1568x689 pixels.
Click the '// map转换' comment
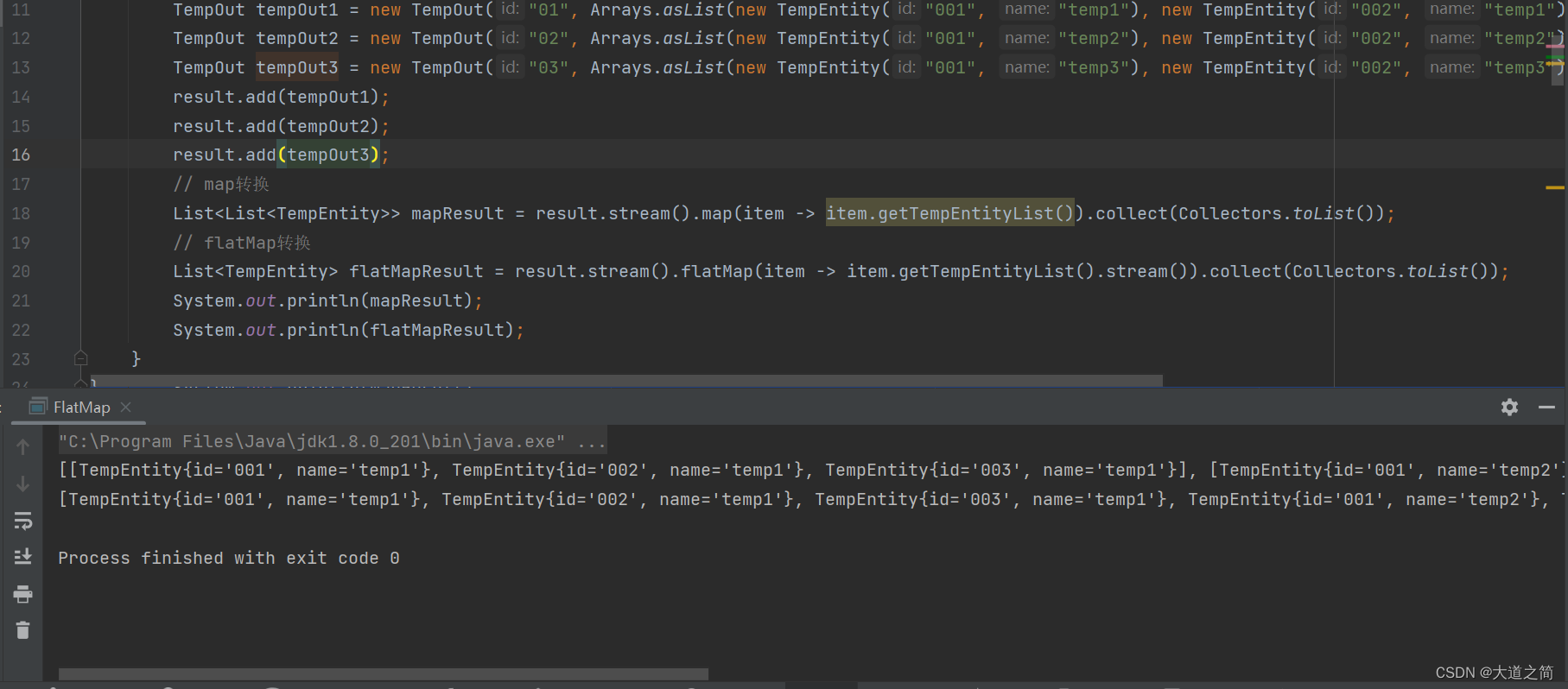point(221,184)
